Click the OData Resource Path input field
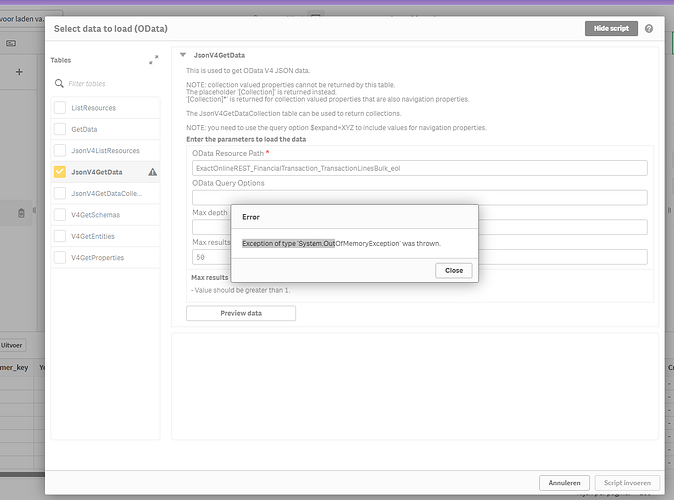The image size is (674, 500). tap(419, 168)
